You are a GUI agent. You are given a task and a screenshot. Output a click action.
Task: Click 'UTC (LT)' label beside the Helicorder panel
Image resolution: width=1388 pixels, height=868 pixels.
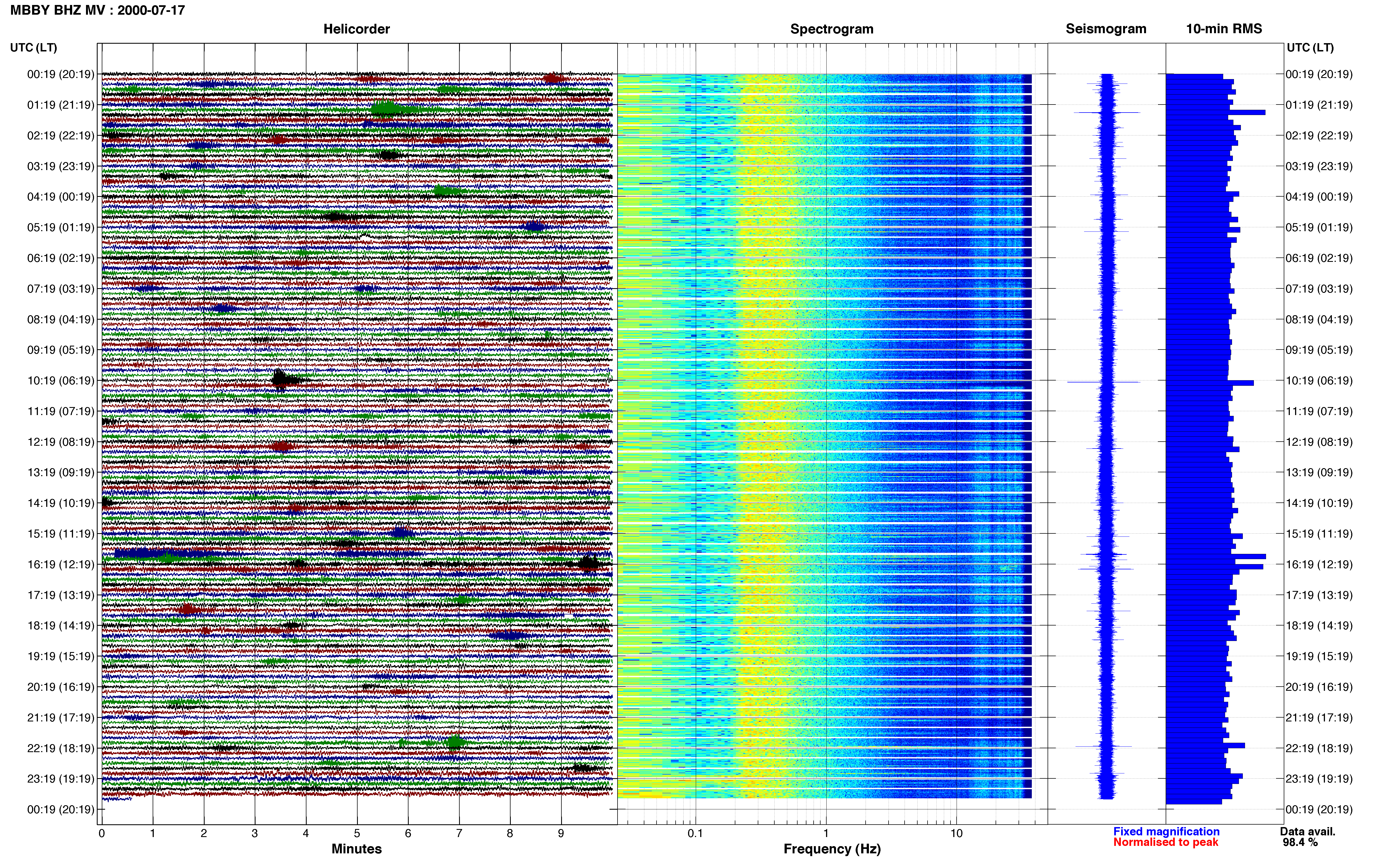click(x=33, y=47)
